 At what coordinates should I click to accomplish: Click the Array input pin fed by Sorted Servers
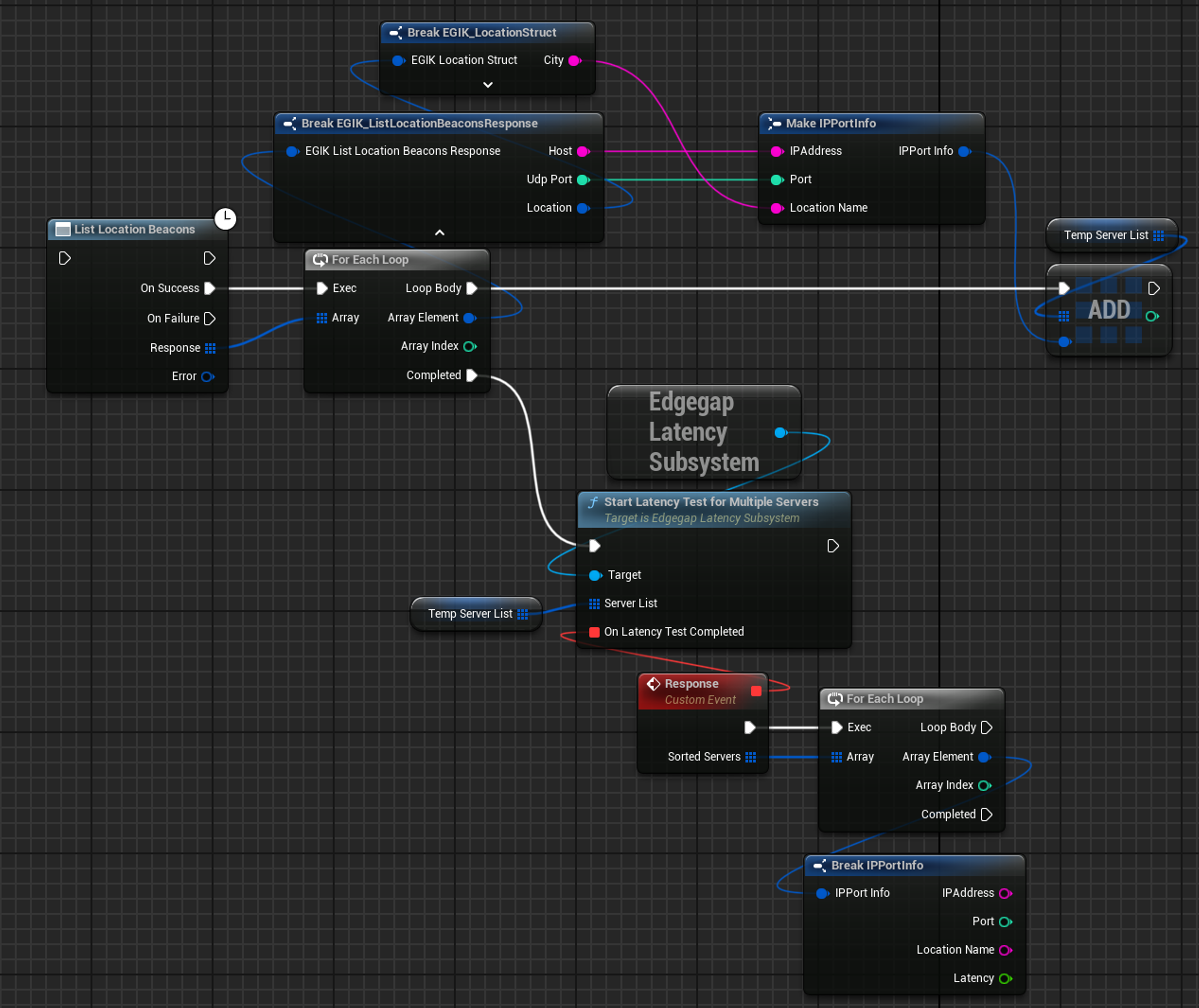tap(836, 757)
